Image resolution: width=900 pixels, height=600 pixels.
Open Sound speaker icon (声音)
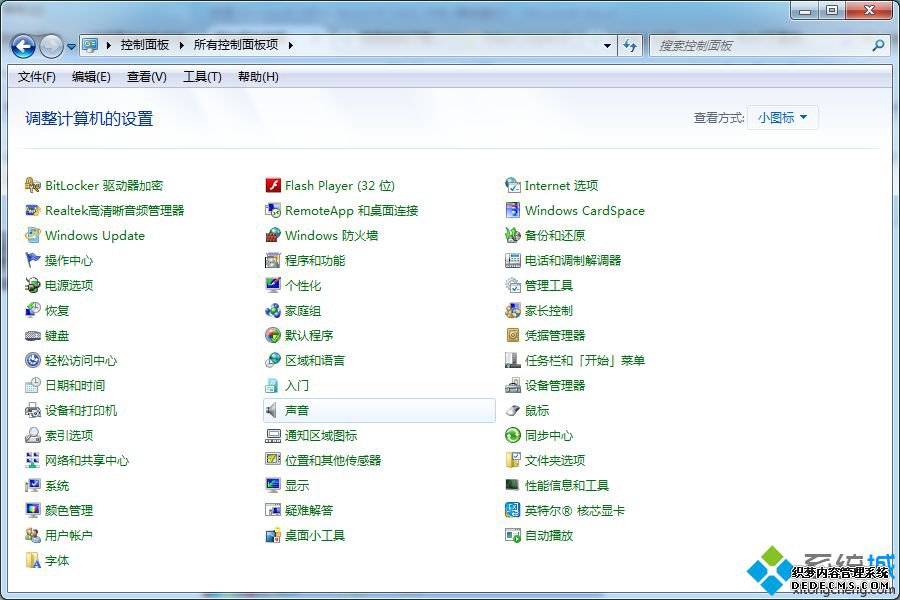coord(271,411)
